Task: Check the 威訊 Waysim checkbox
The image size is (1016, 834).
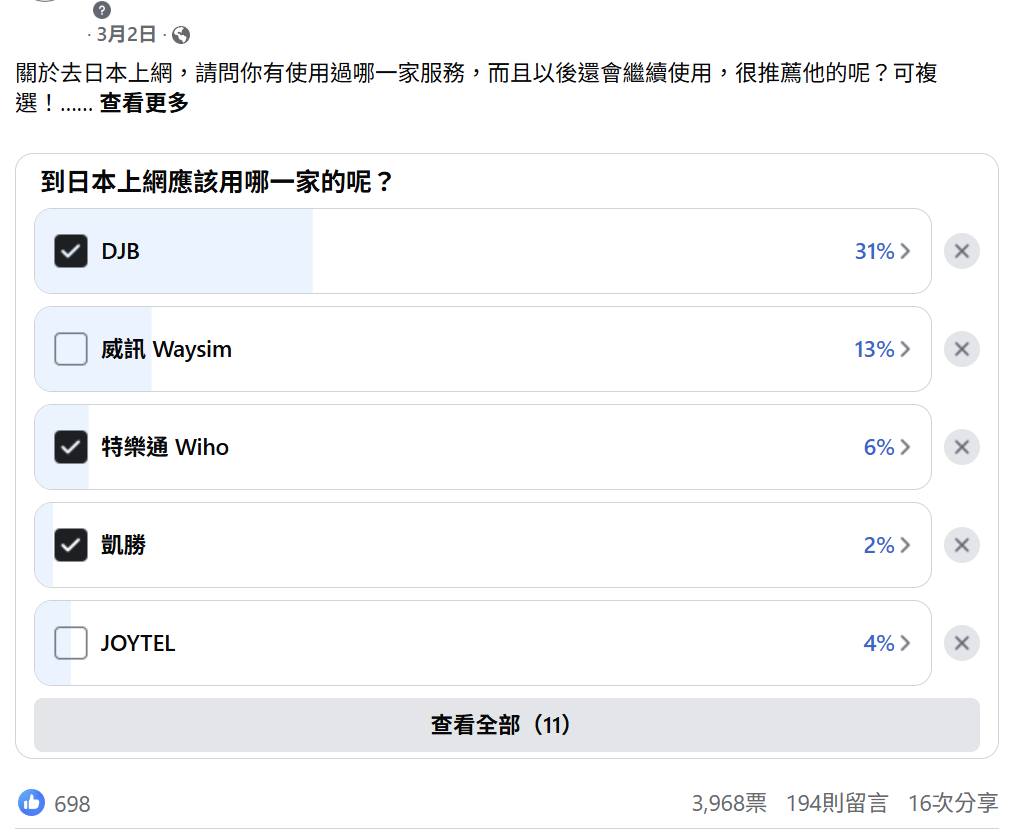Action: coord(71,349)
